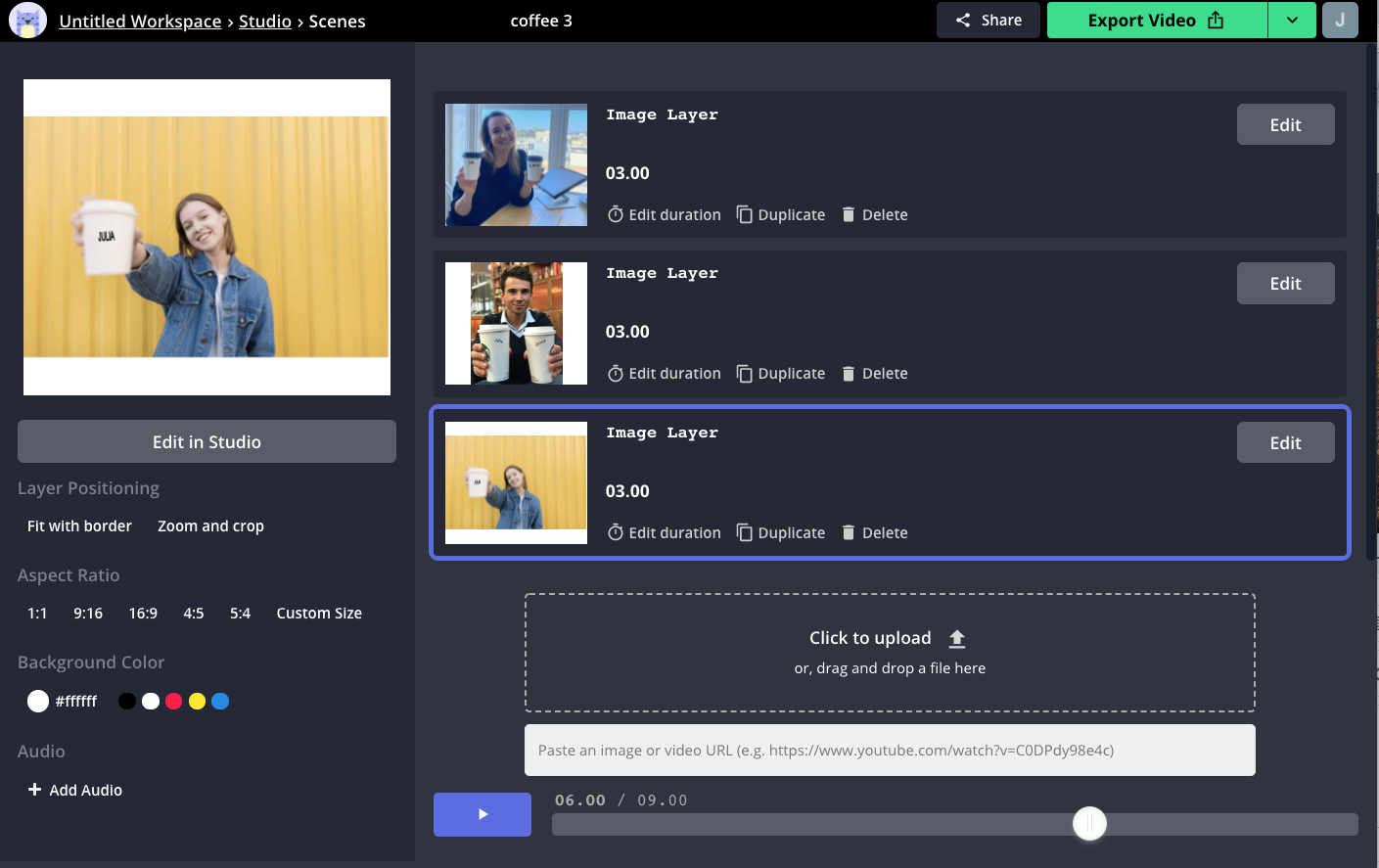
Task: Expand the Export Video dropdown arrow
Action: pos(1292,21)
